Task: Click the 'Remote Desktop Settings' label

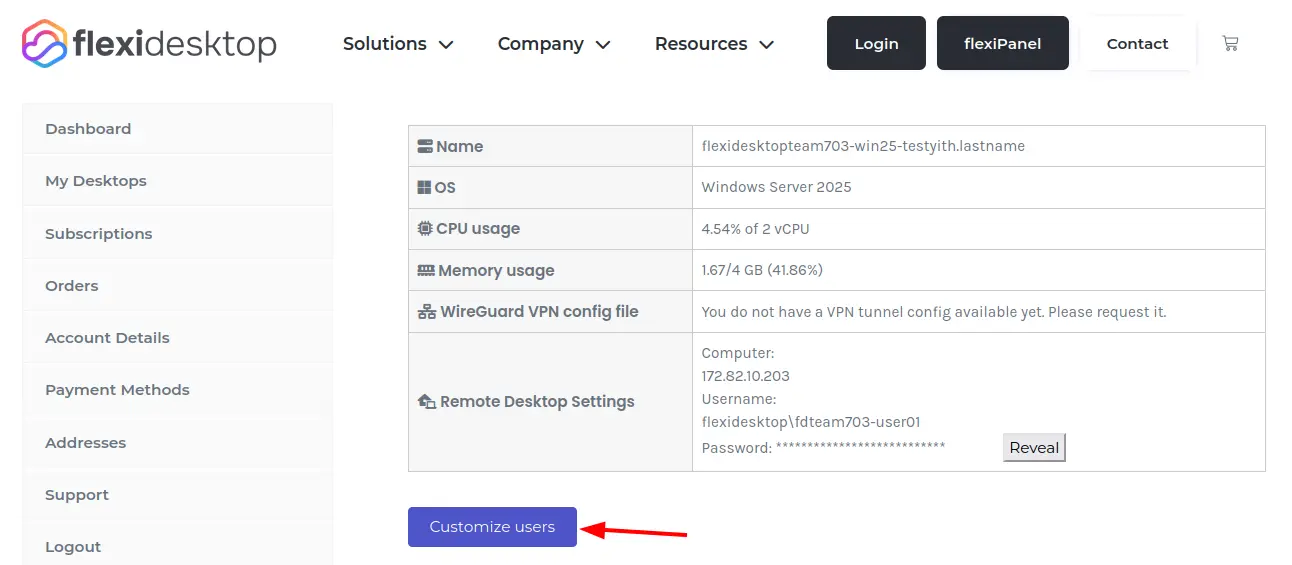Action: click(x=537, y=402)
